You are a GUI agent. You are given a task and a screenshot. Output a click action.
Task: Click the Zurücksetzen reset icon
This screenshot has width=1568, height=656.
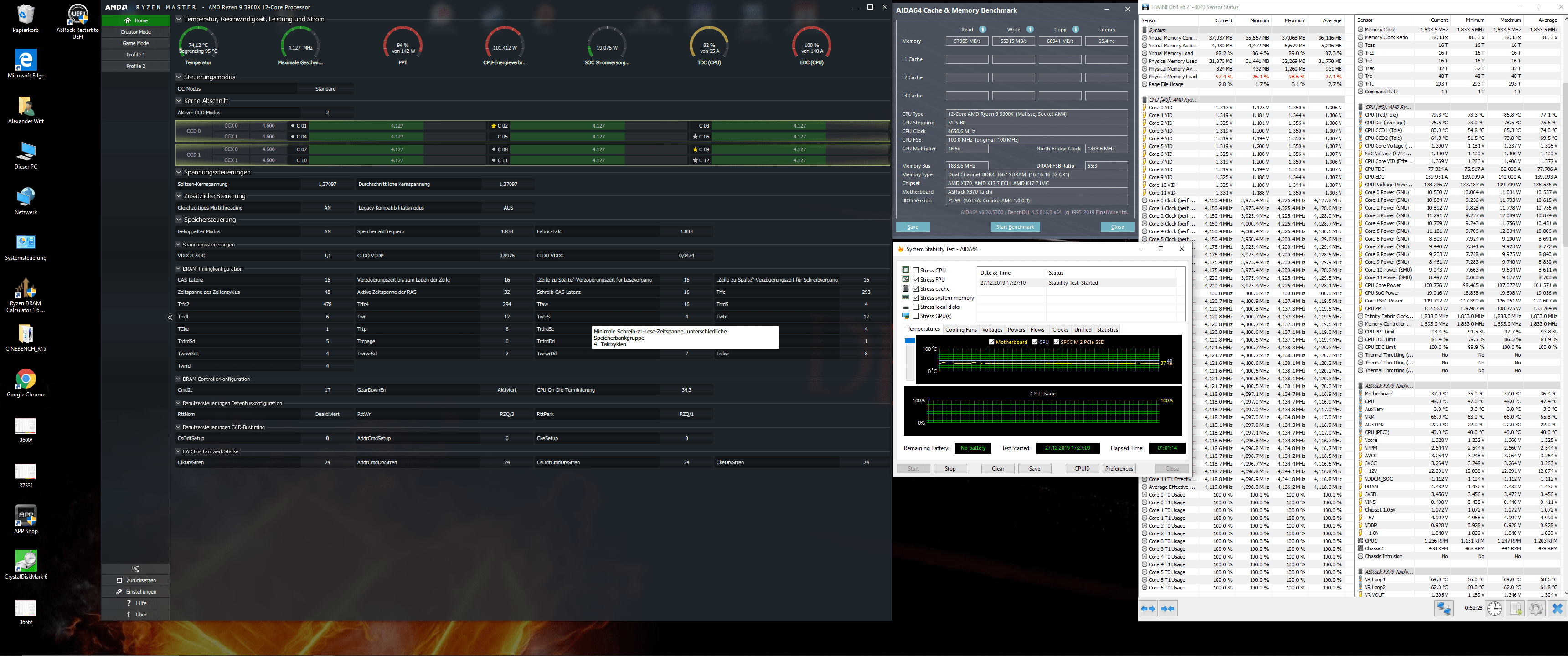click(119, 580)
